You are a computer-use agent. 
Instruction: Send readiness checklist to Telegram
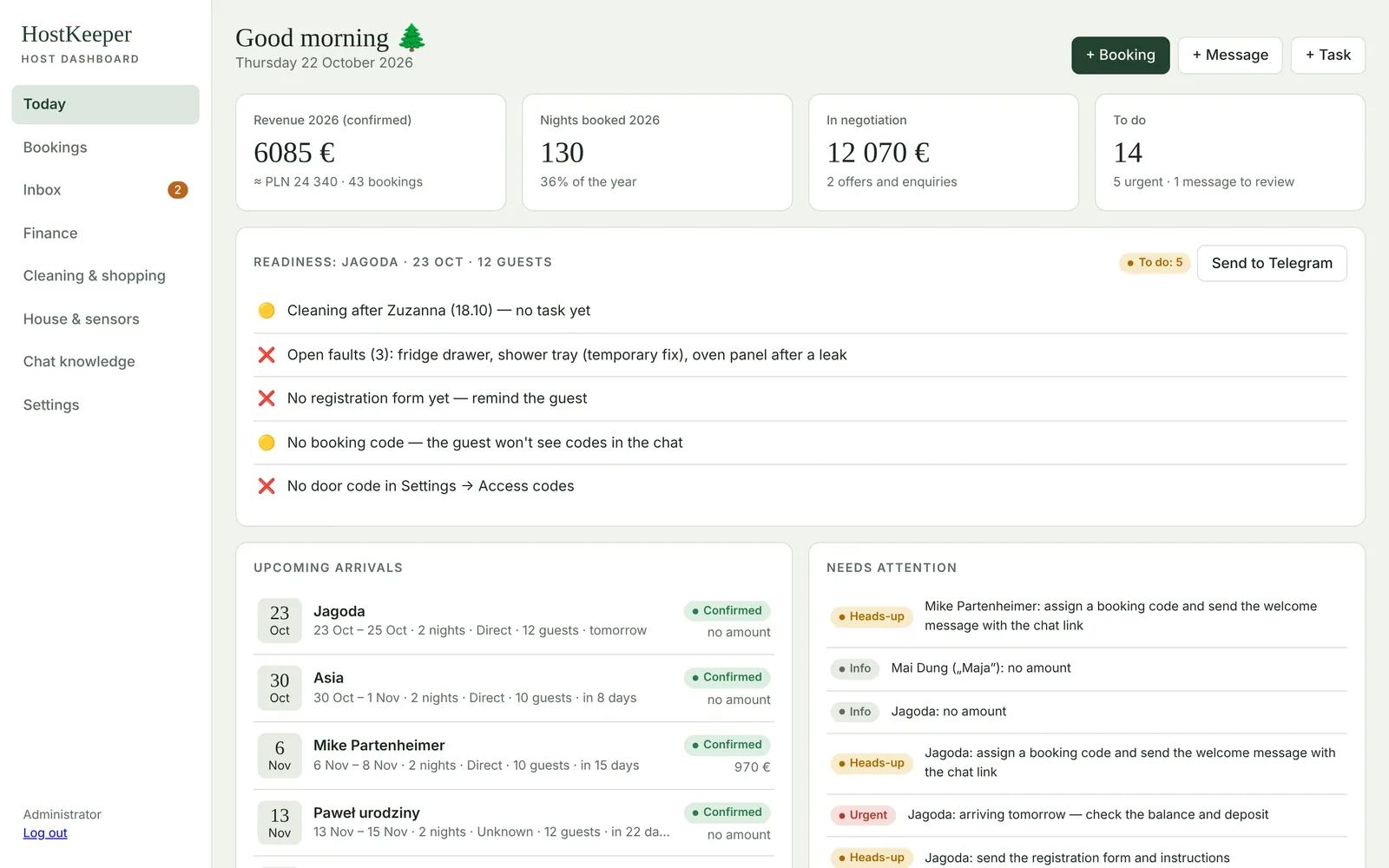click(1272, 263)
